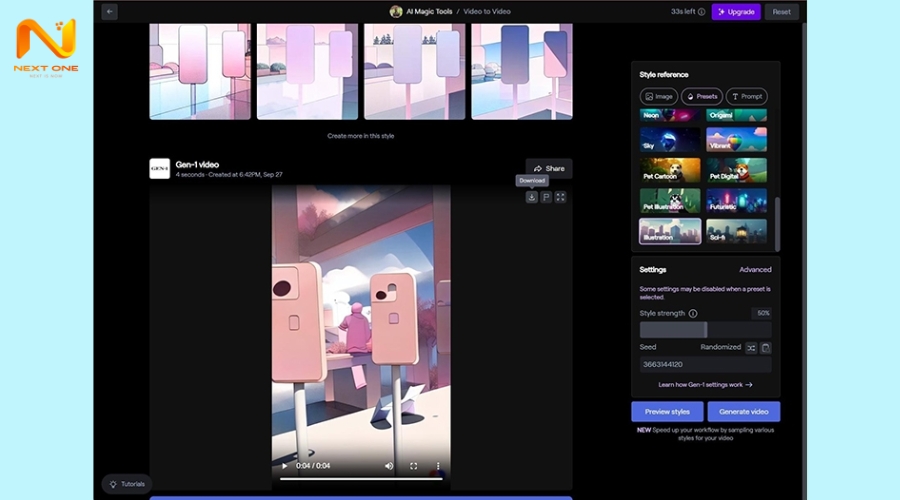Image resolution: width=900 pixels, height=500 pixels.
Task: Click the Upgrade button
Action: click(736, 12)
